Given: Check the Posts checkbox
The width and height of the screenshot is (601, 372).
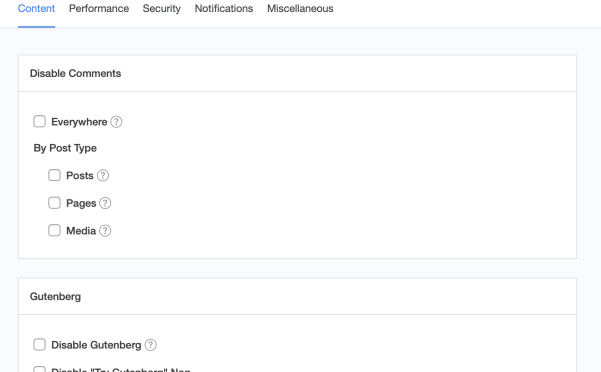Looking at the screenshot, I should [x=54, y=175].
